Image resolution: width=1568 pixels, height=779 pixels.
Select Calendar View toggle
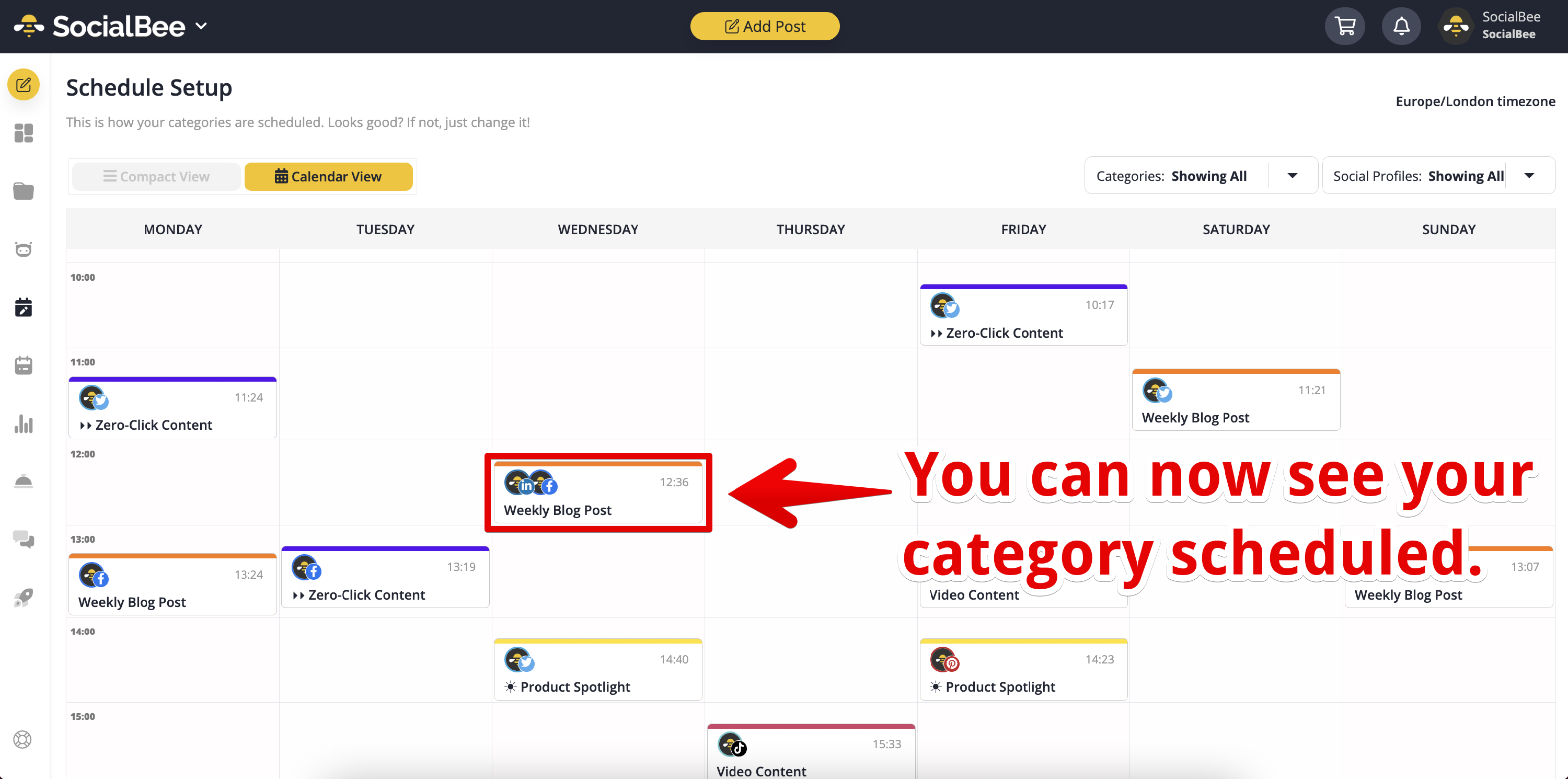click(x=329, y=177)
